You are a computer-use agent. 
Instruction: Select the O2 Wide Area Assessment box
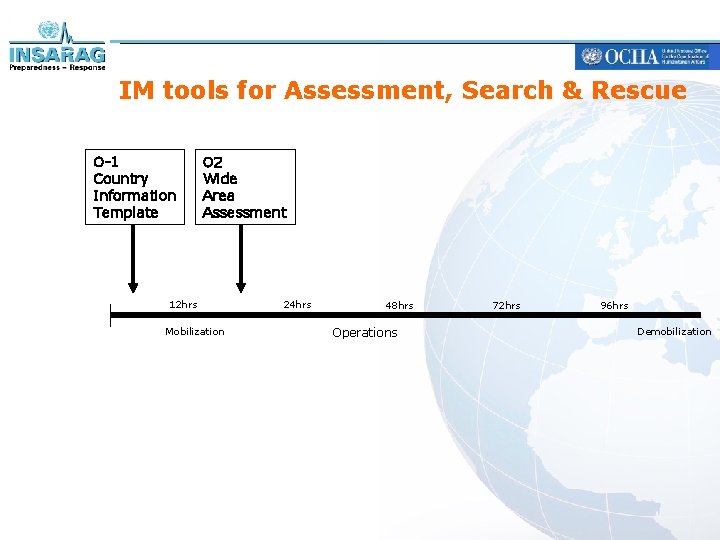[x=245, y=187]
